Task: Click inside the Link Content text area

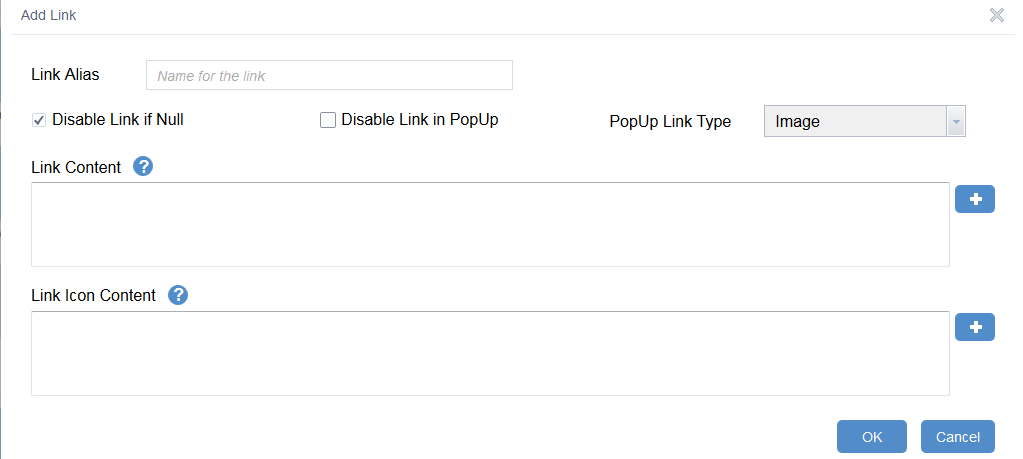Action: coord(490,224)
